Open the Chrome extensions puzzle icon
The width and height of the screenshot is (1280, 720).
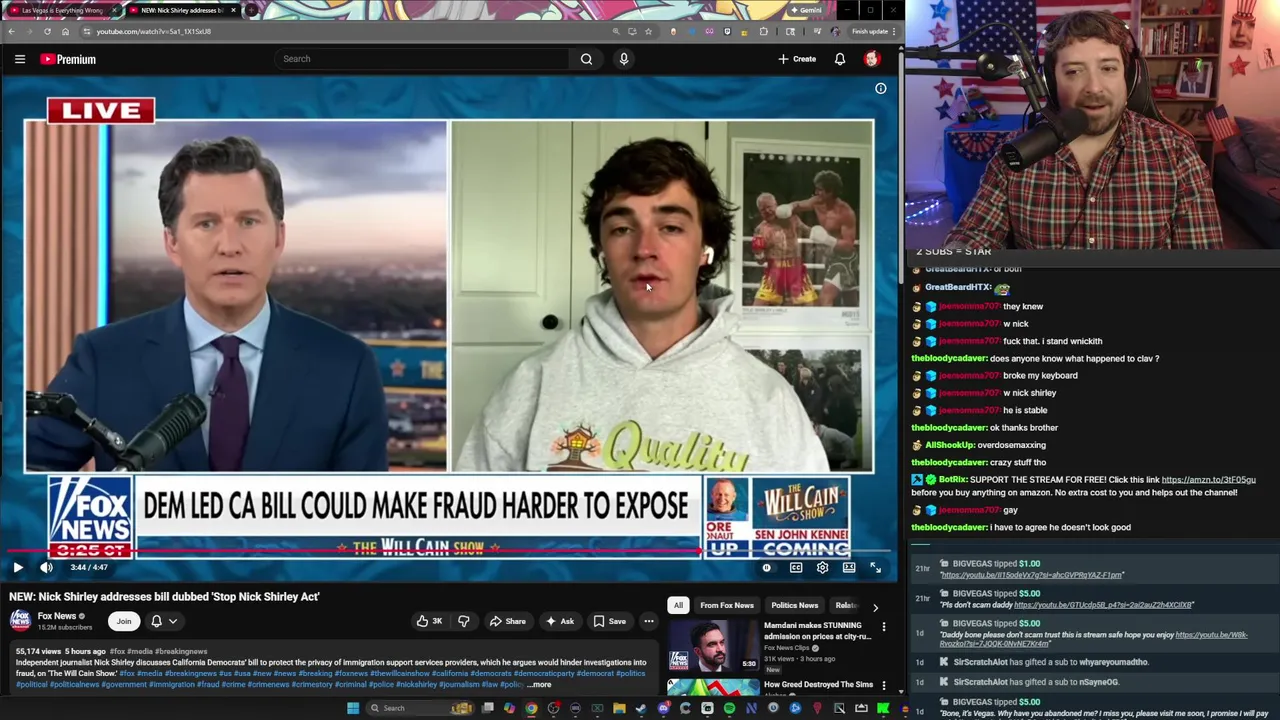click(763, 31)
